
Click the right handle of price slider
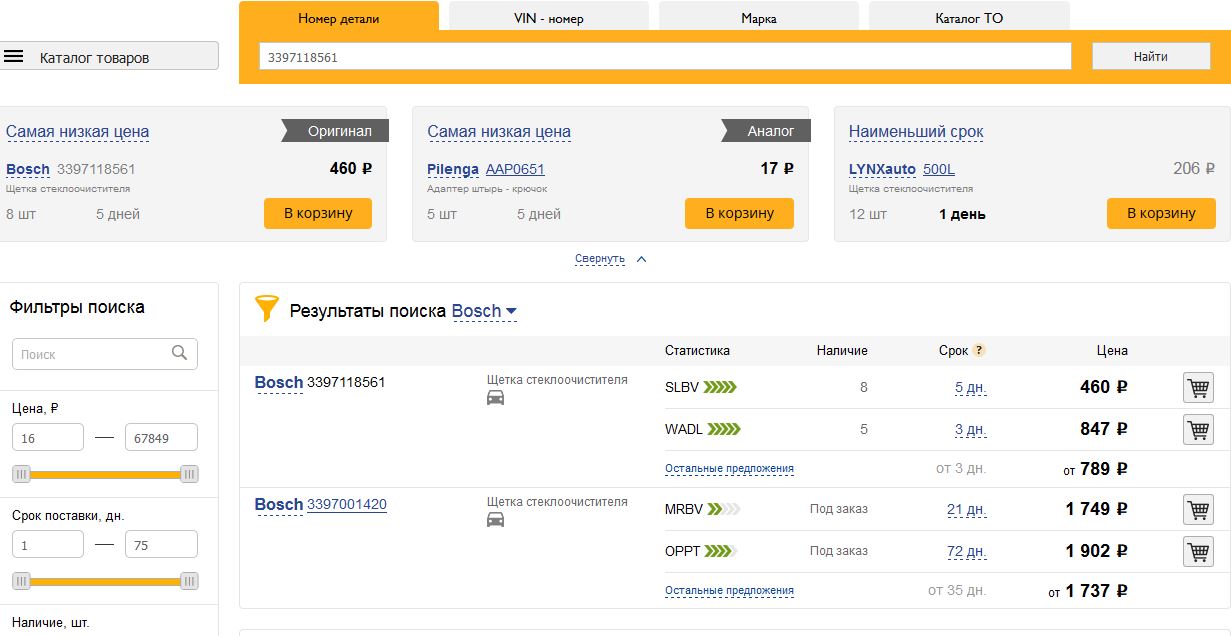tap(189, 474)
